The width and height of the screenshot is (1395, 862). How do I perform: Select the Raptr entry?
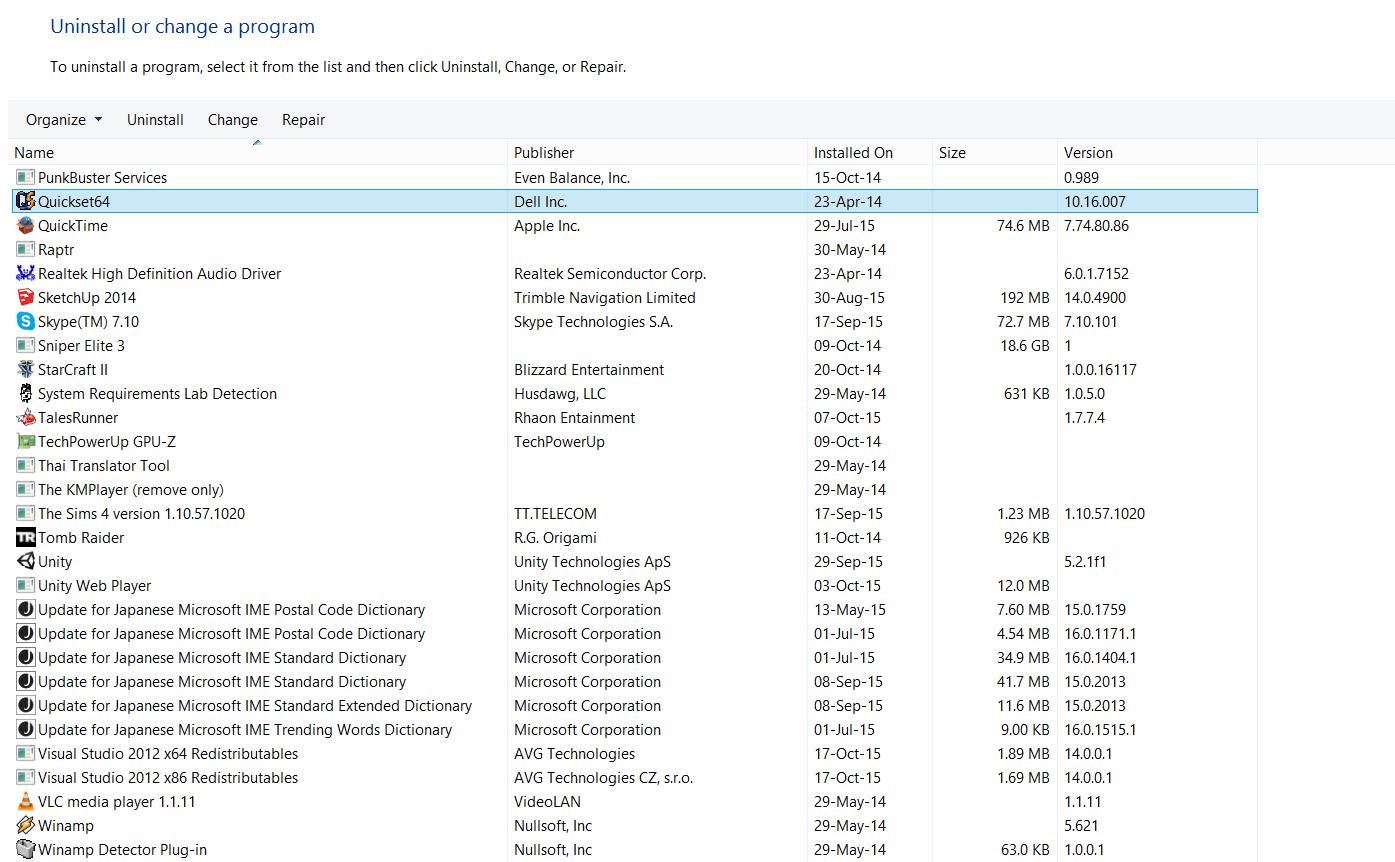point(56,249)
